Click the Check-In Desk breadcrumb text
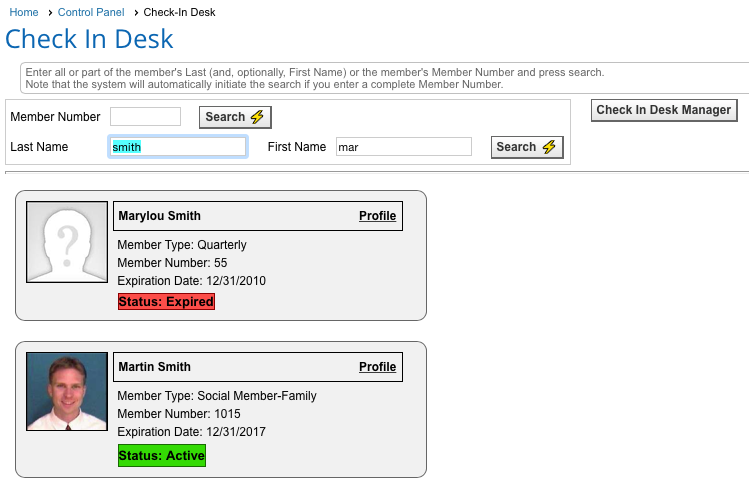This screenshot has height=489, width=749. click(x=179, y=12)
